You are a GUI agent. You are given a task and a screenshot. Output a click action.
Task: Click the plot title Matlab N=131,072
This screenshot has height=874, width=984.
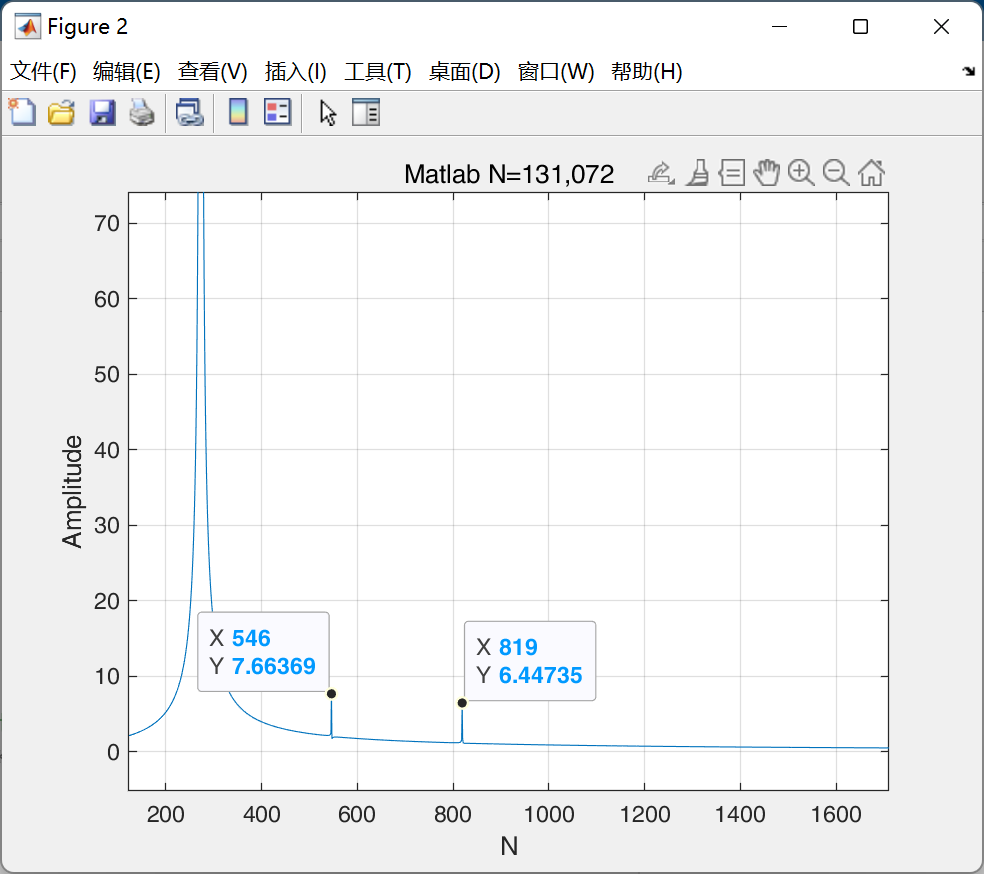[509, 174]
